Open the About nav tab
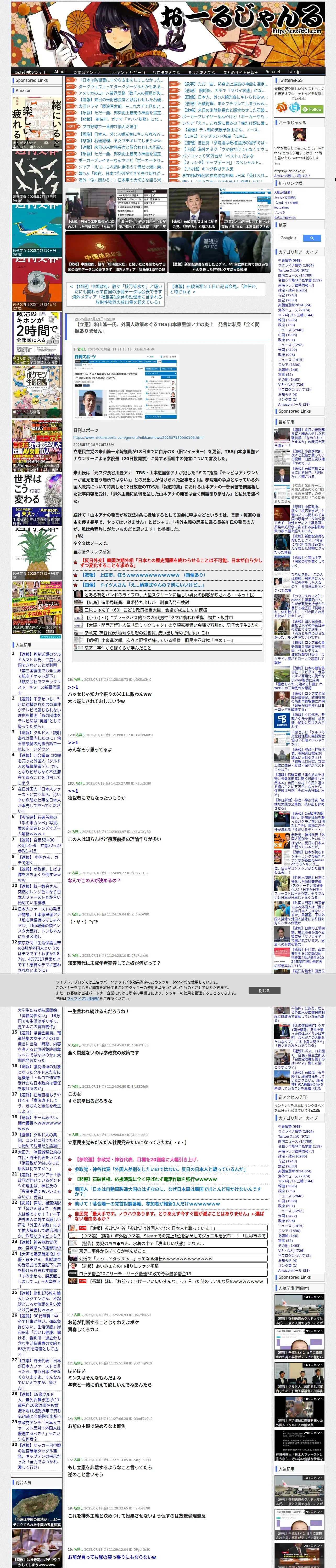The height and width of the screenshot is (1568, 336). point(60,72)
